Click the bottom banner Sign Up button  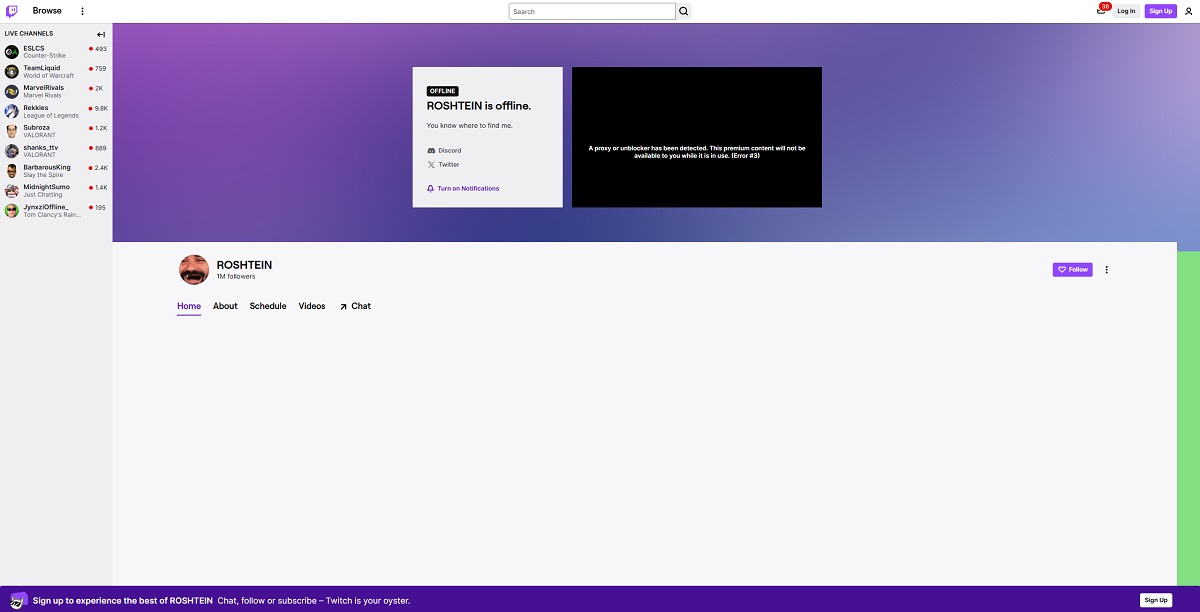point(1156,600)
